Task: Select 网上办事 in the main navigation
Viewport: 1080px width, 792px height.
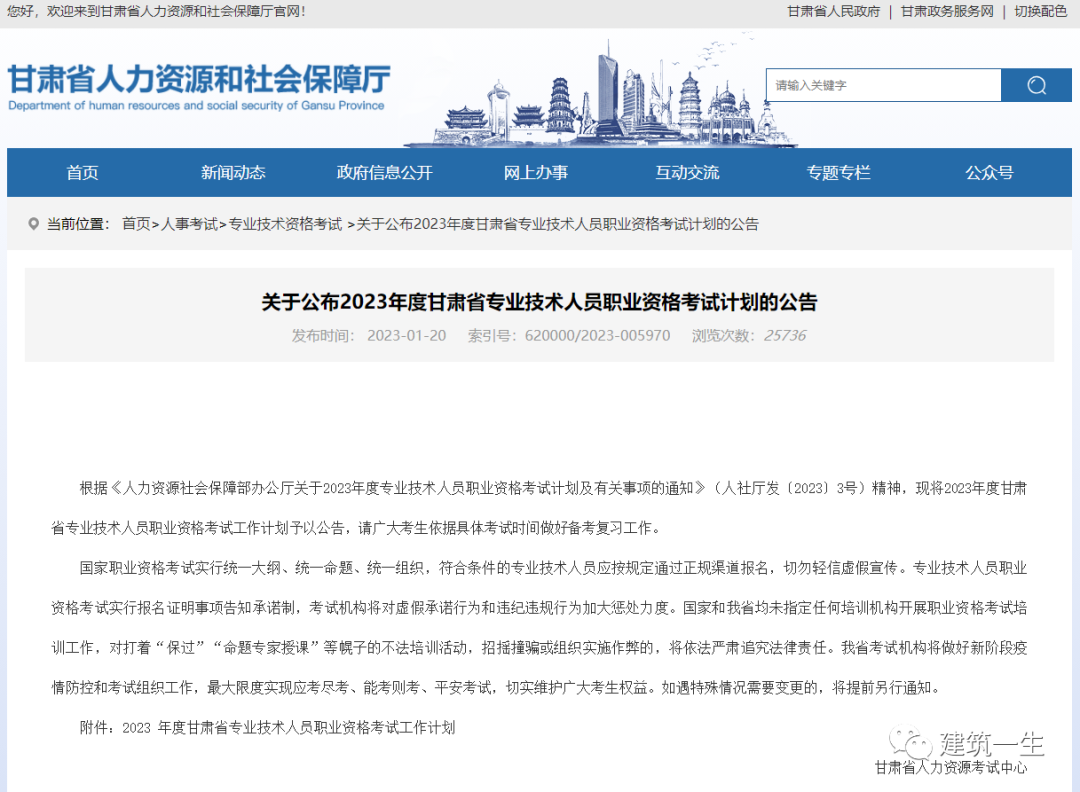Action: pyautogui.click(x=535, y=172)
